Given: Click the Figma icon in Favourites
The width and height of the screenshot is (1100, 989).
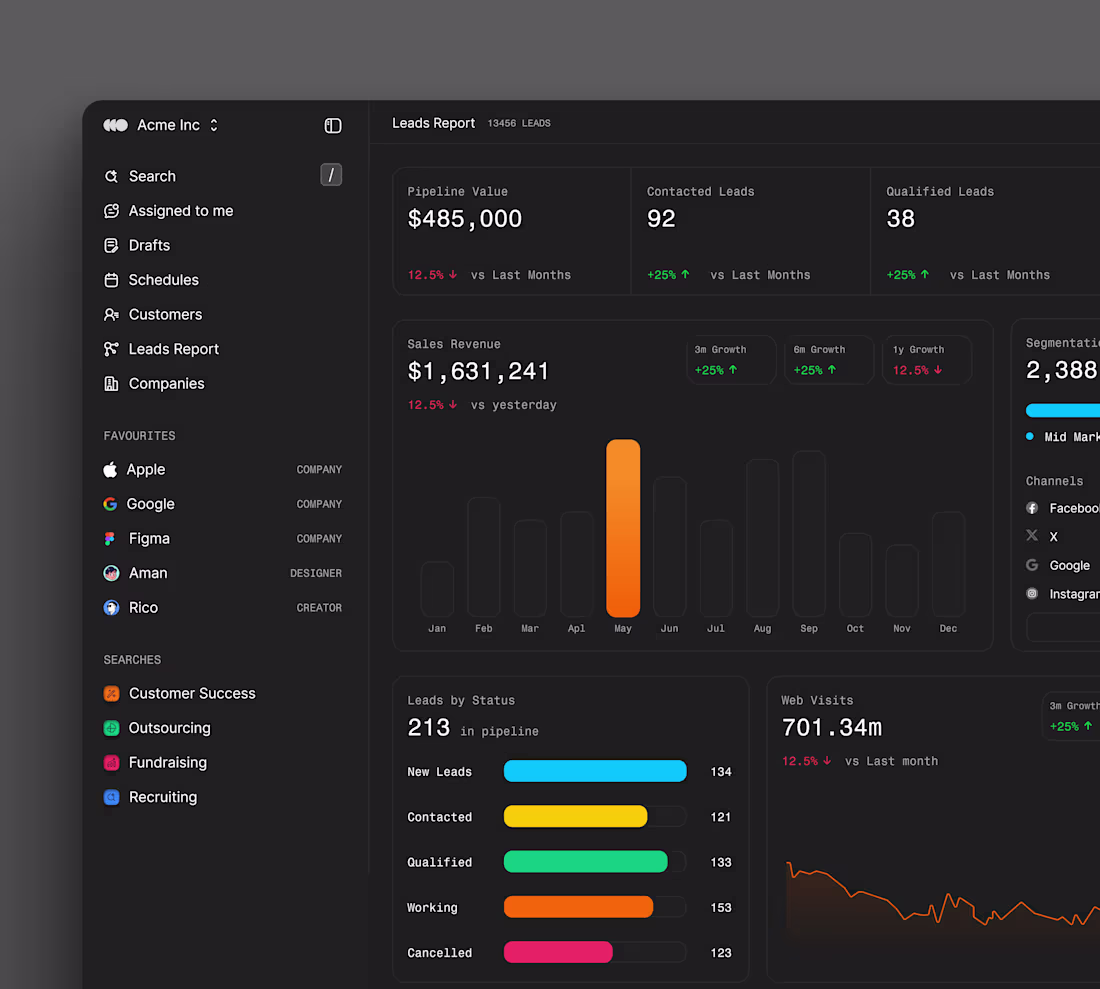Looking at the screenshot, I should (x=110, y=538).
